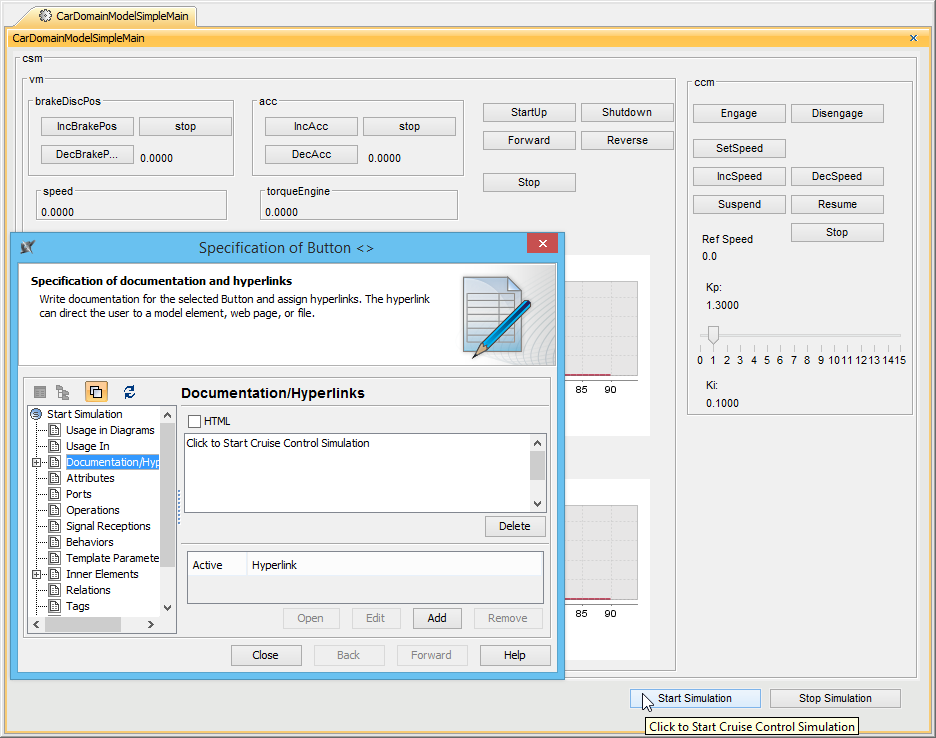Screen dimensions: 936x738
Task: Click the Kp slider handle
Action: [713, 334]
